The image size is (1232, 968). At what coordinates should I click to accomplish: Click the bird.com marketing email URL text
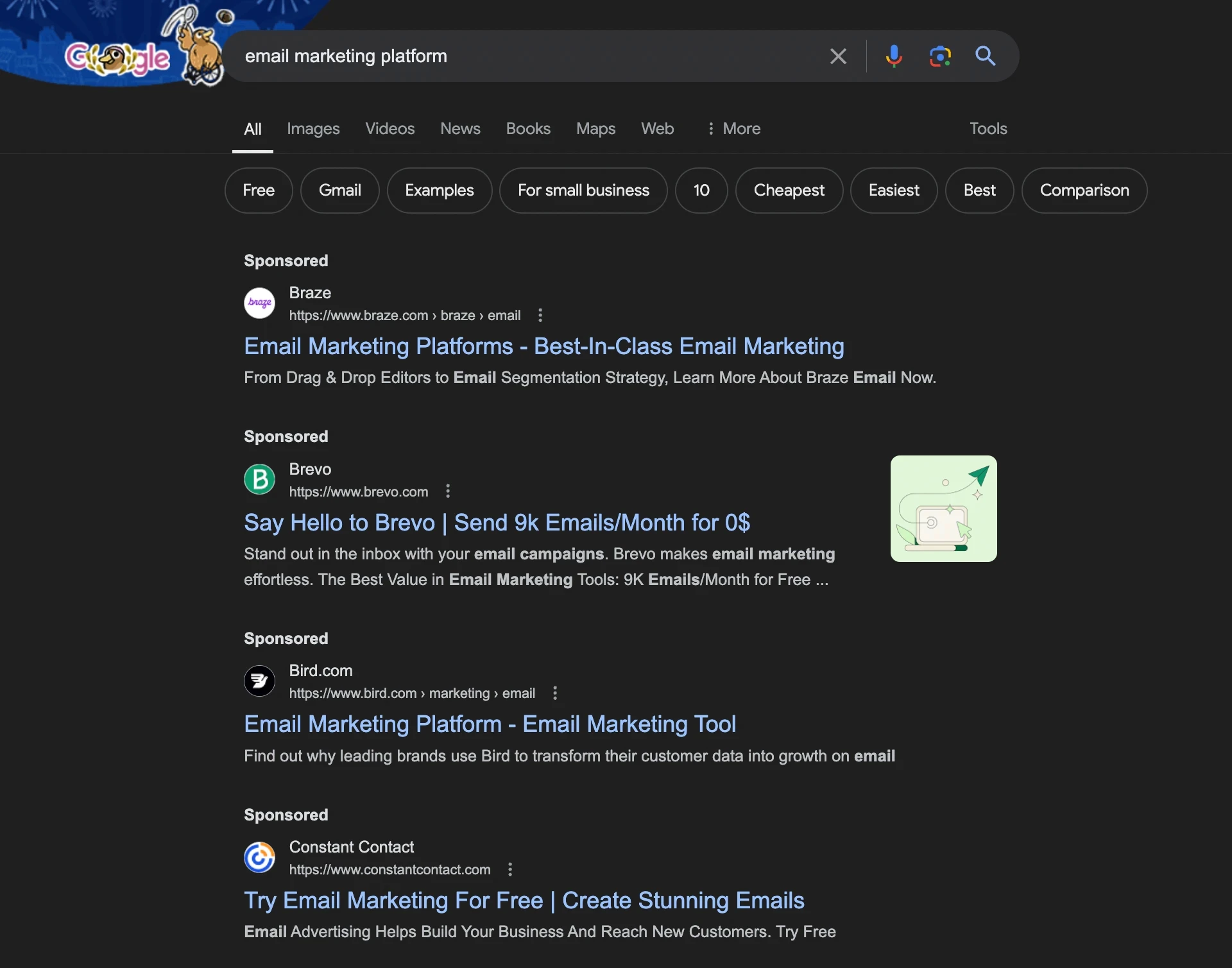pos(412,693)
